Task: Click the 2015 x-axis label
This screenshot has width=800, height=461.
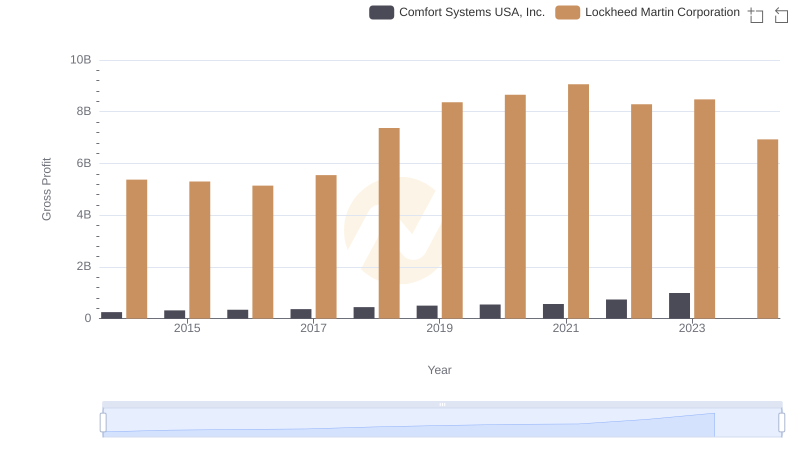Action: click(x=187, y=328)
